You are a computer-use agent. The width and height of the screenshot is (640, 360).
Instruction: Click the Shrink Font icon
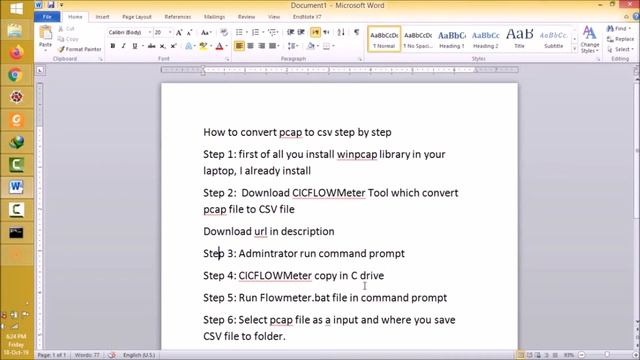tap(189, 32)
